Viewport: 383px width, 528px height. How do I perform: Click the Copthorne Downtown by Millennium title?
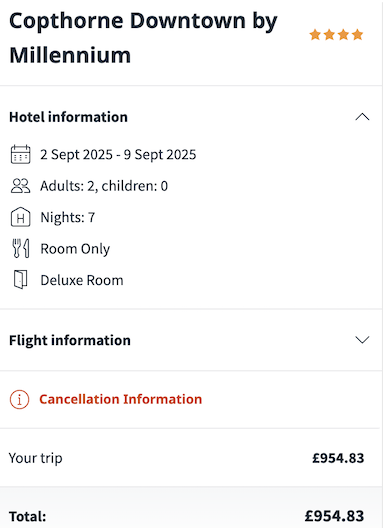pyautogui.click(x=143, y=38)
